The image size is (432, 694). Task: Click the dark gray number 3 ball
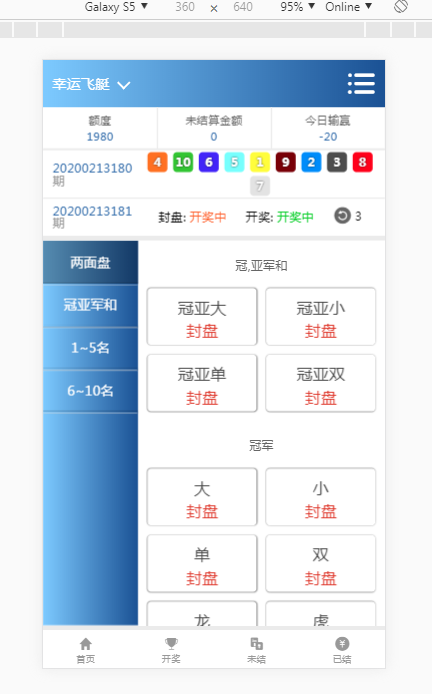[x=337, y=162]
